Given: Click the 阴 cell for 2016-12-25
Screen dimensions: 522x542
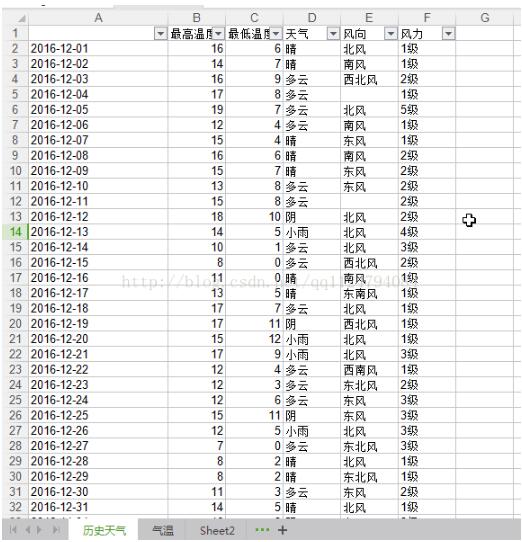Looking at the screenshot, I should pyautogui.click(x=312, y=415).
